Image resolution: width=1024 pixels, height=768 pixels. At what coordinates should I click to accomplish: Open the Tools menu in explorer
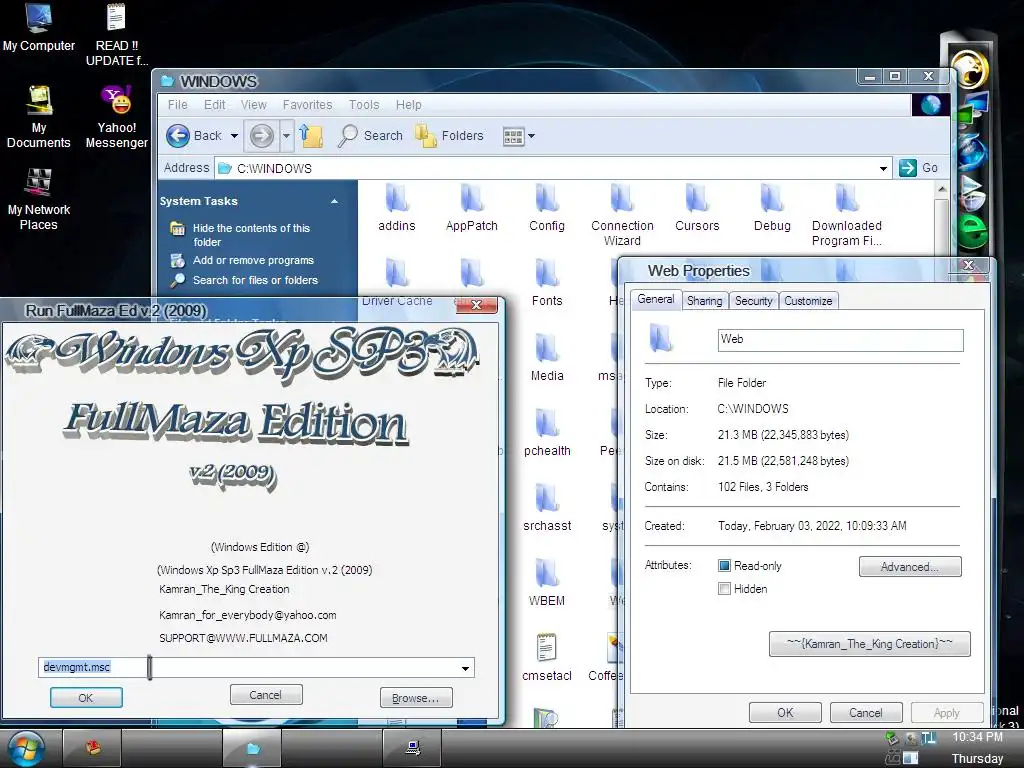click(x=364, y=104)
